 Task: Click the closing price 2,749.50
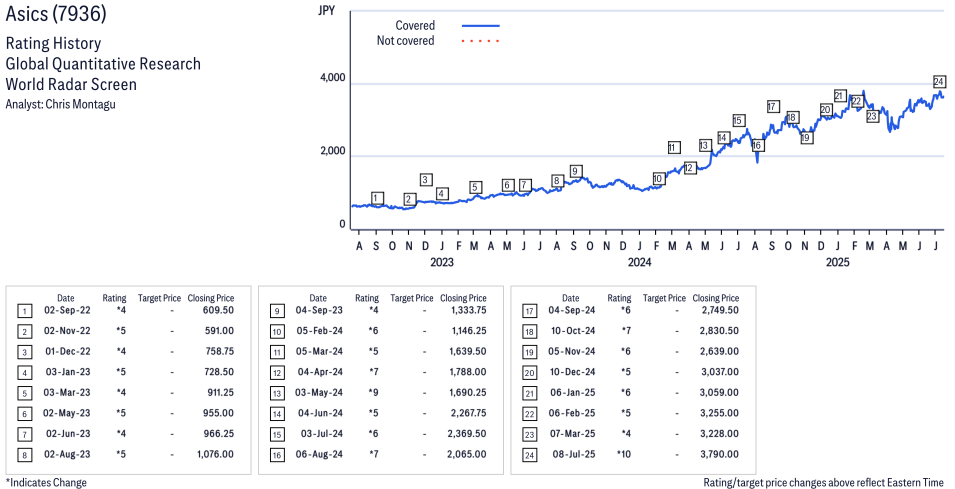719,311
